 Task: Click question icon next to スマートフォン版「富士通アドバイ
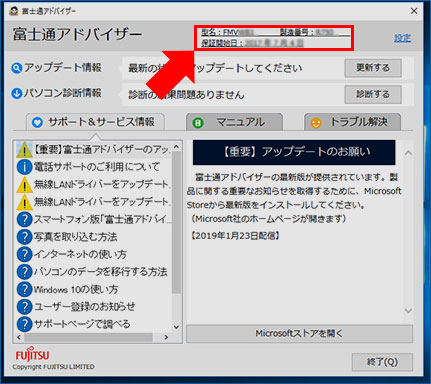(24, 219)
